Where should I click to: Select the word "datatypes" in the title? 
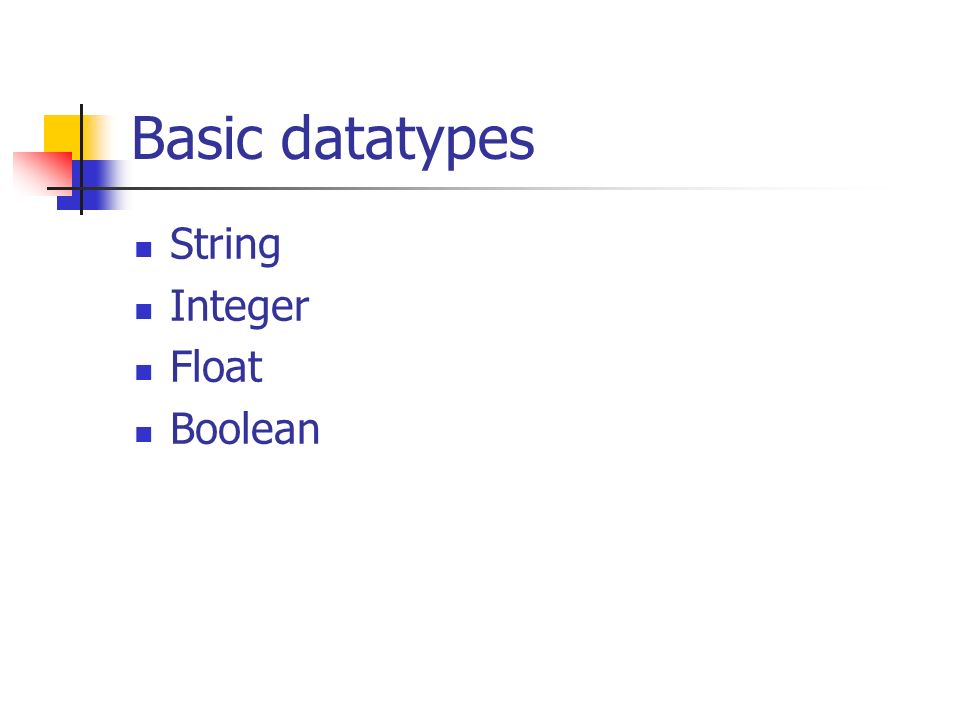tap(408, 141)
